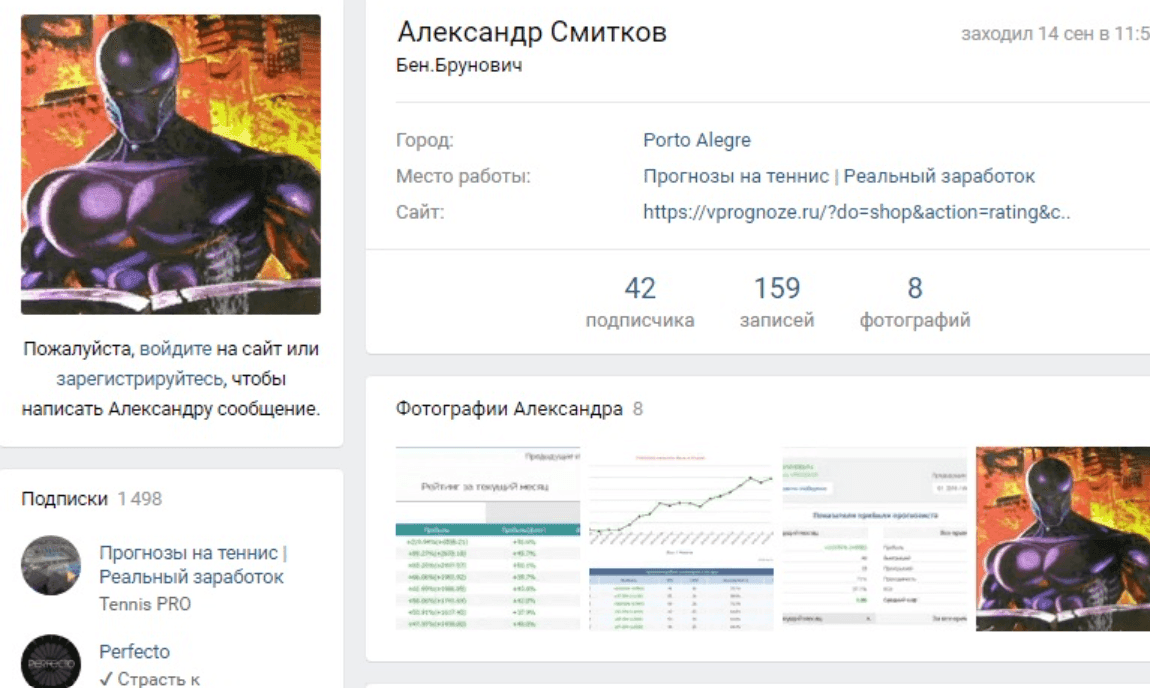Open the Perfecto subscription link

tap(134, 651)
